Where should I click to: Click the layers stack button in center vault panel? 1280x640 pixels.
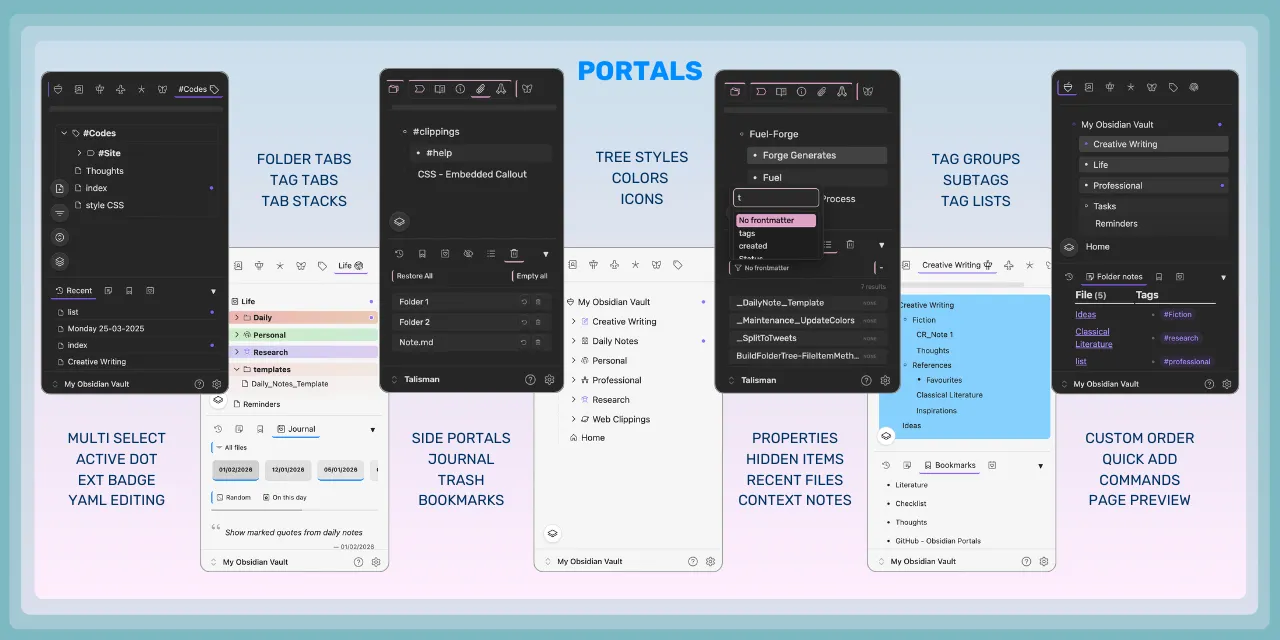tap(552, 534)
